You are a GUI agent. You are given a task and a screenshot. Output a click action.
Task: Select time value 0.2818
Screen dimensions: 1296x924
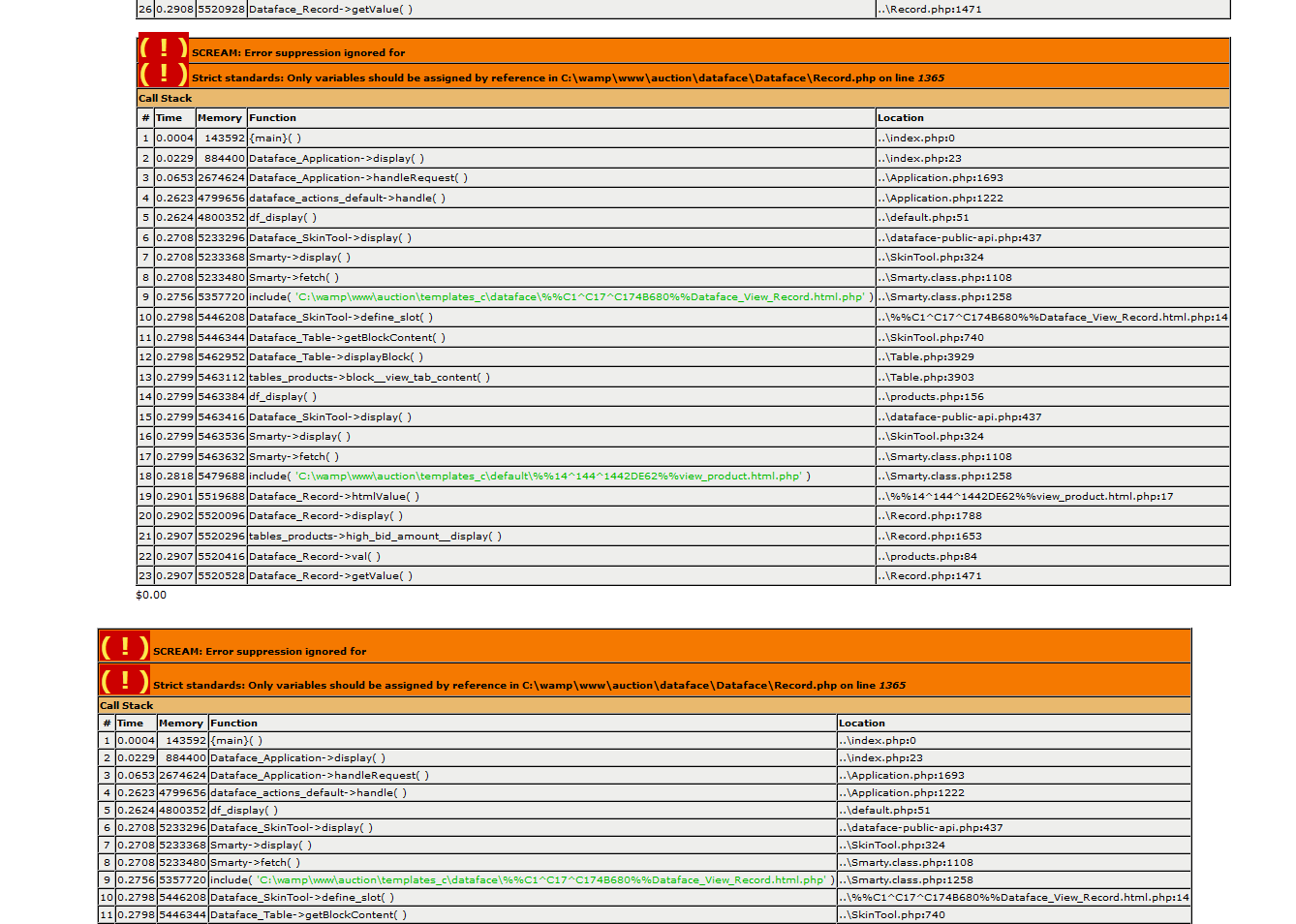pyautogui.click(x=174, y=477)
